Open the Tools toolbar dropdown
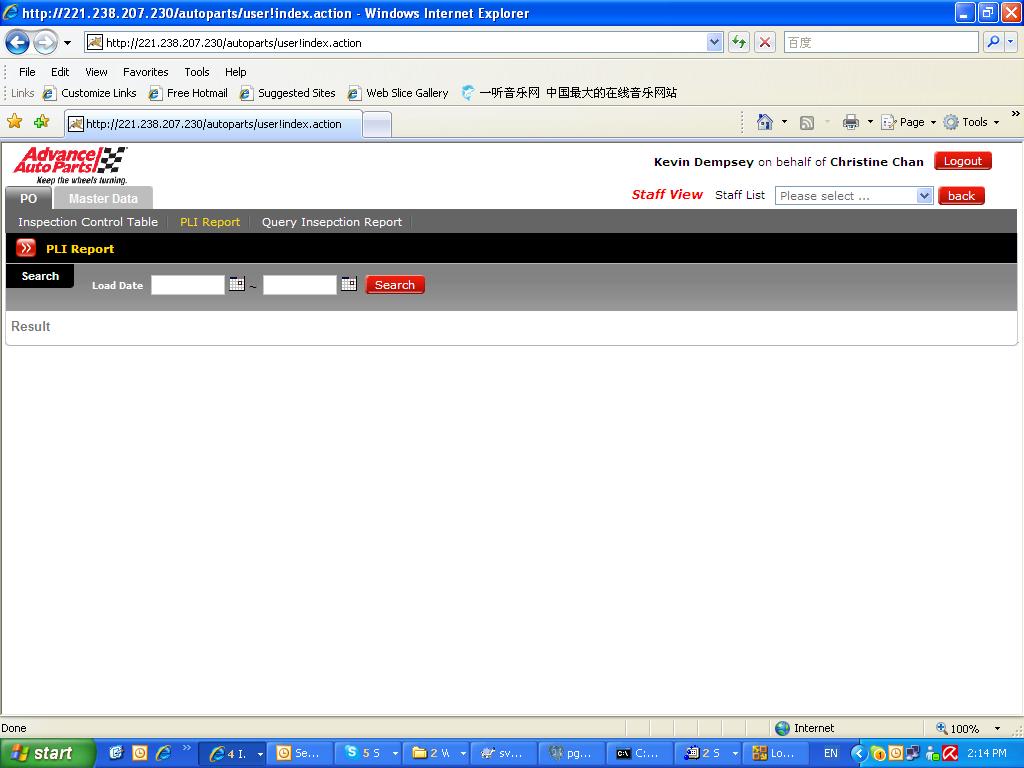 tap(972, 122)
